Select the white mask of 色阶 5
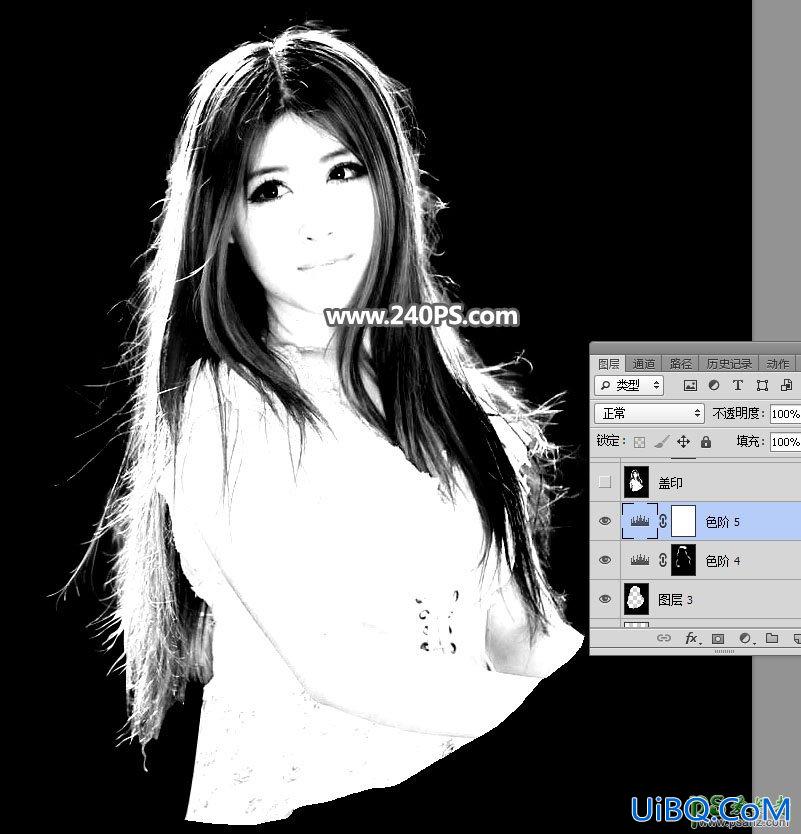This screenshot has width=801, height=834. [683, 521]
